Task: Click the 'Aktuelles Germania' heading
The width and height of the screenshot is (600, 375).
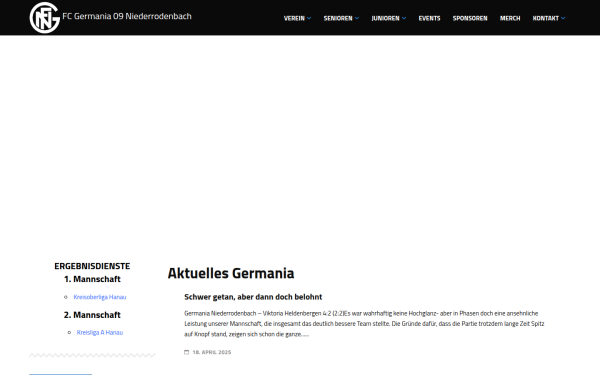Action: [x=231, y=273]
